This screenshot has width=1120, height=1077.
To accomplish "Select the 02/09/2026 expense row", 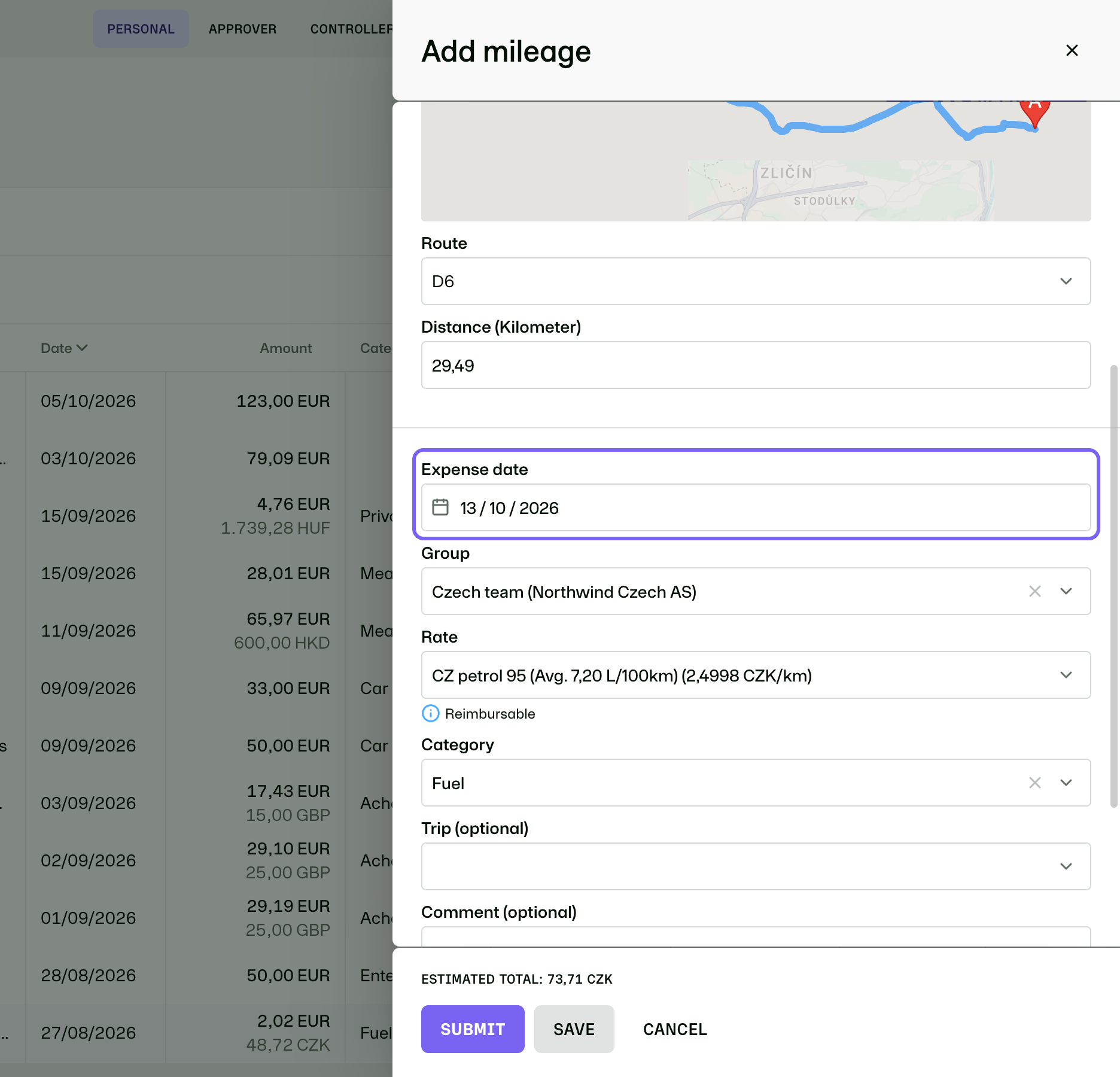I will tap(196, 860).
